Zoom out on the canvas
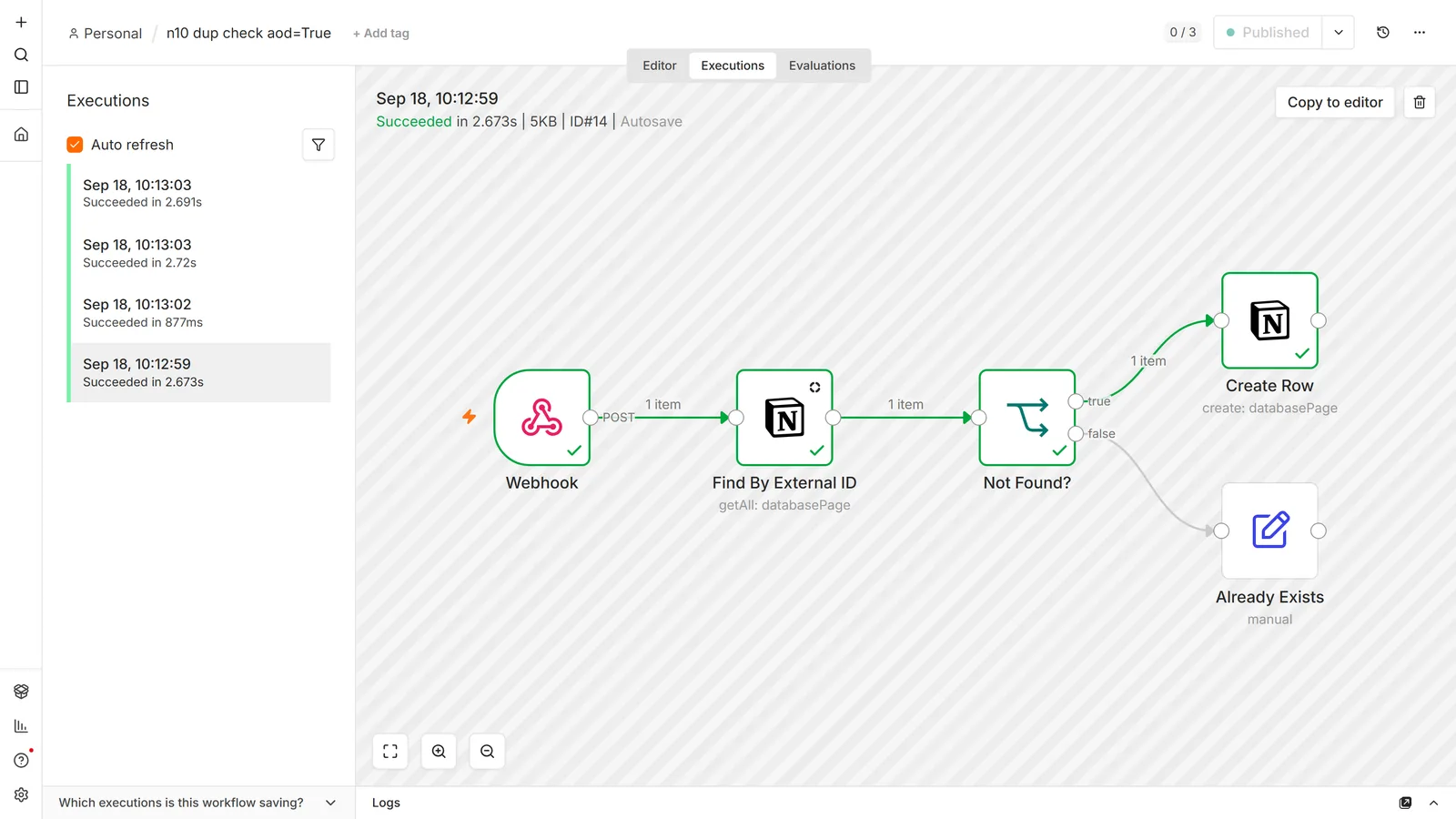Screen dimensions: 1456x819 pos(487,752)
